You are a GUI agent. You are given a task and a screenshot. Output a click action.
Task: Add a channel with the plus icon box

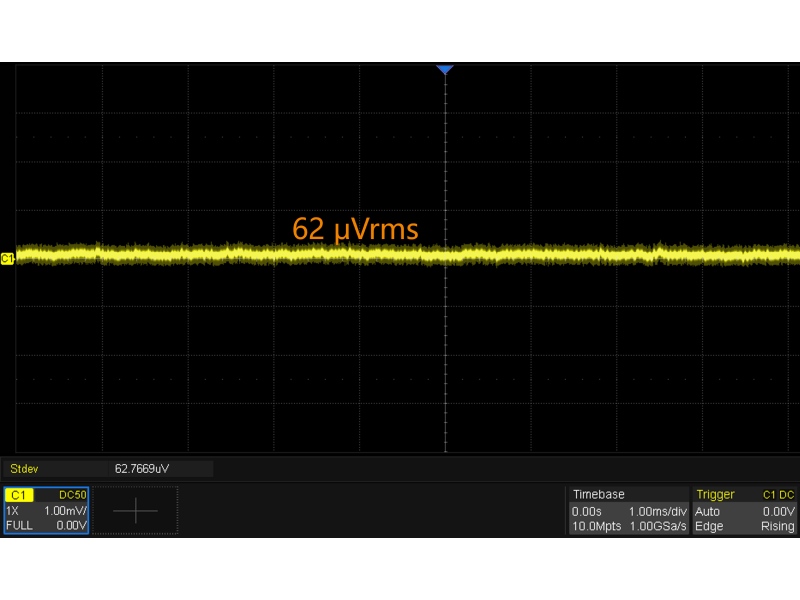tap(135, 510)
